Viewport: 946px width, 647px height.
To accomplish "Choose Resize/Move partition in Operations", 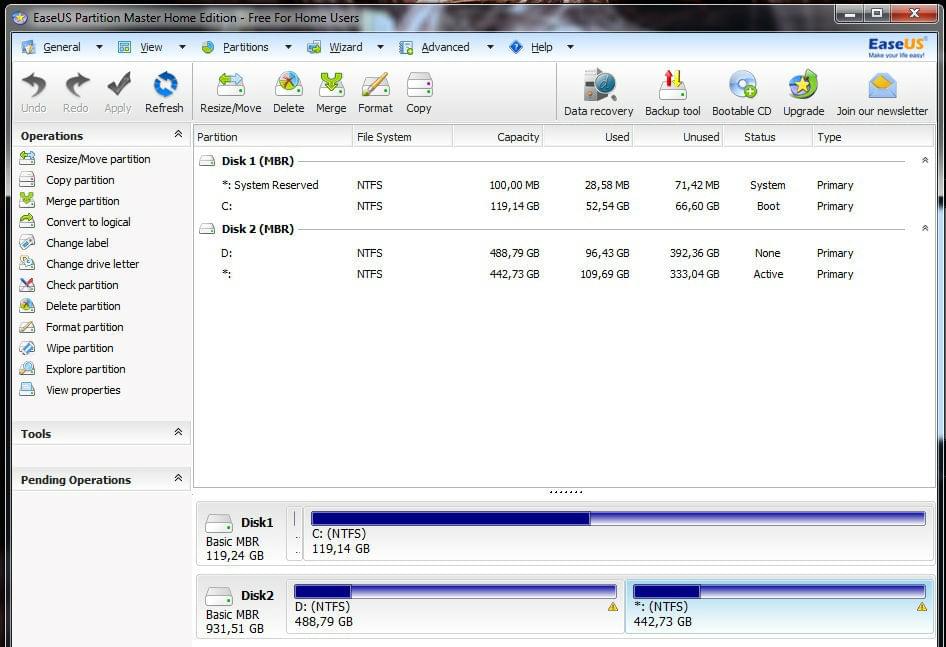I will pos(98,159).
